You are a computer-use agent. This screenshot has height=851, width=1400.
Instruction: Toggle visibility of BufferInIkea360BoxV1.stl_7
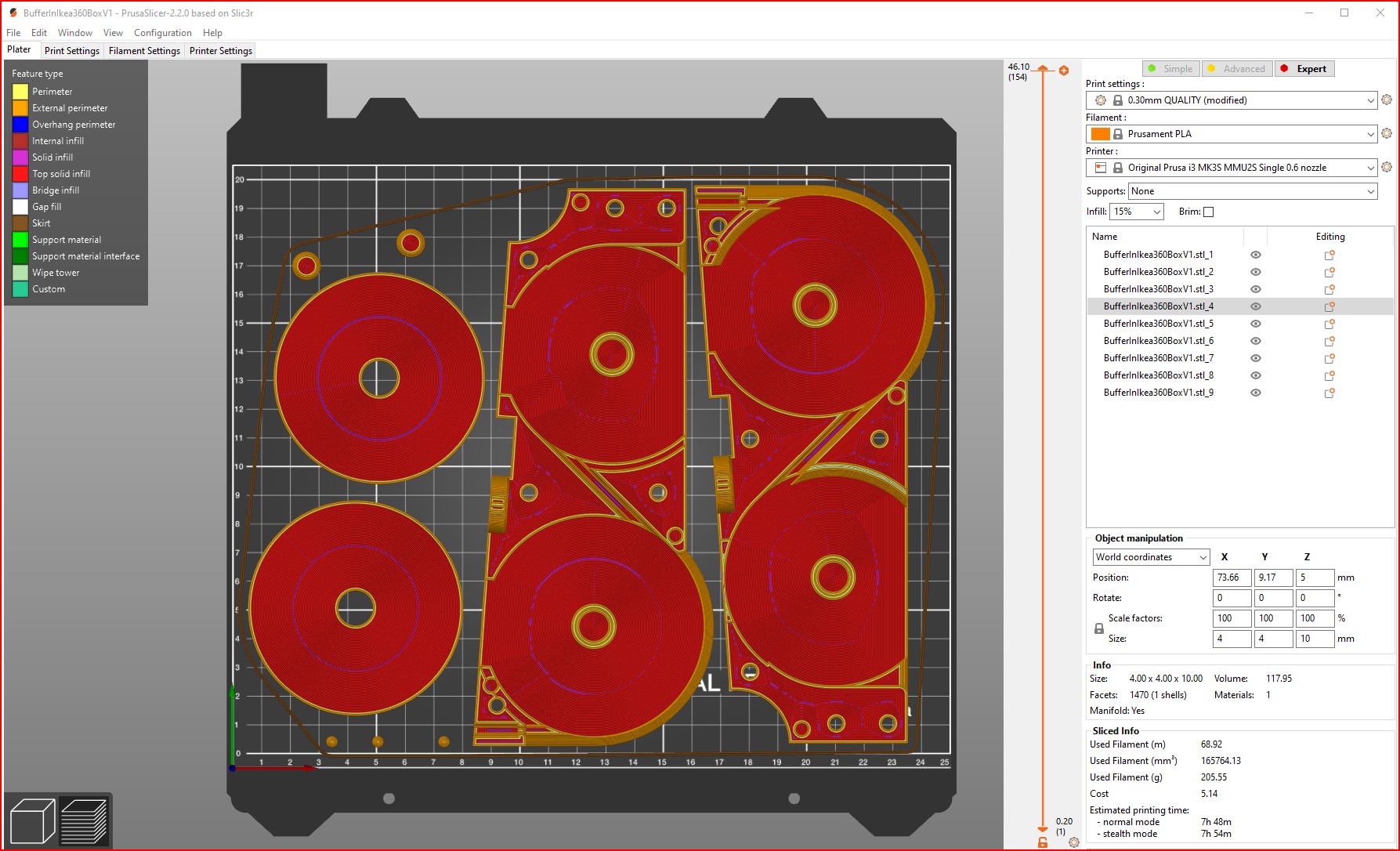(x=1256, y=358)
